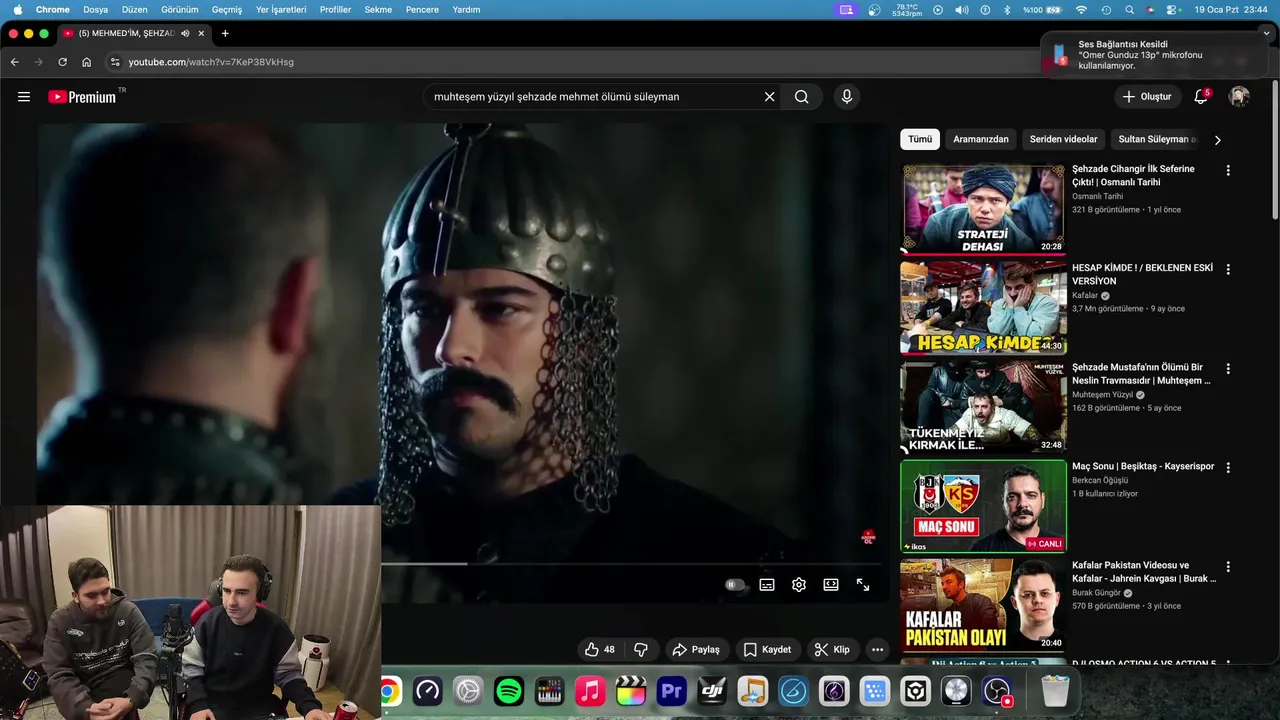The width and height of the screenshot is (1280, 720).
Task: Mute the tab audio icon
Action: click(x=185, y=33)
